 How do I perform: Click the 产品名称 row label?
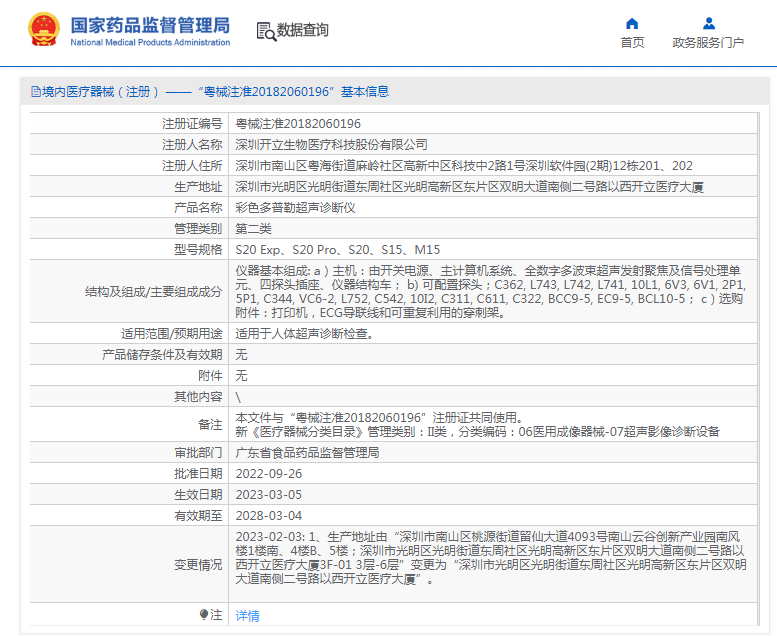tap(198, 208)
